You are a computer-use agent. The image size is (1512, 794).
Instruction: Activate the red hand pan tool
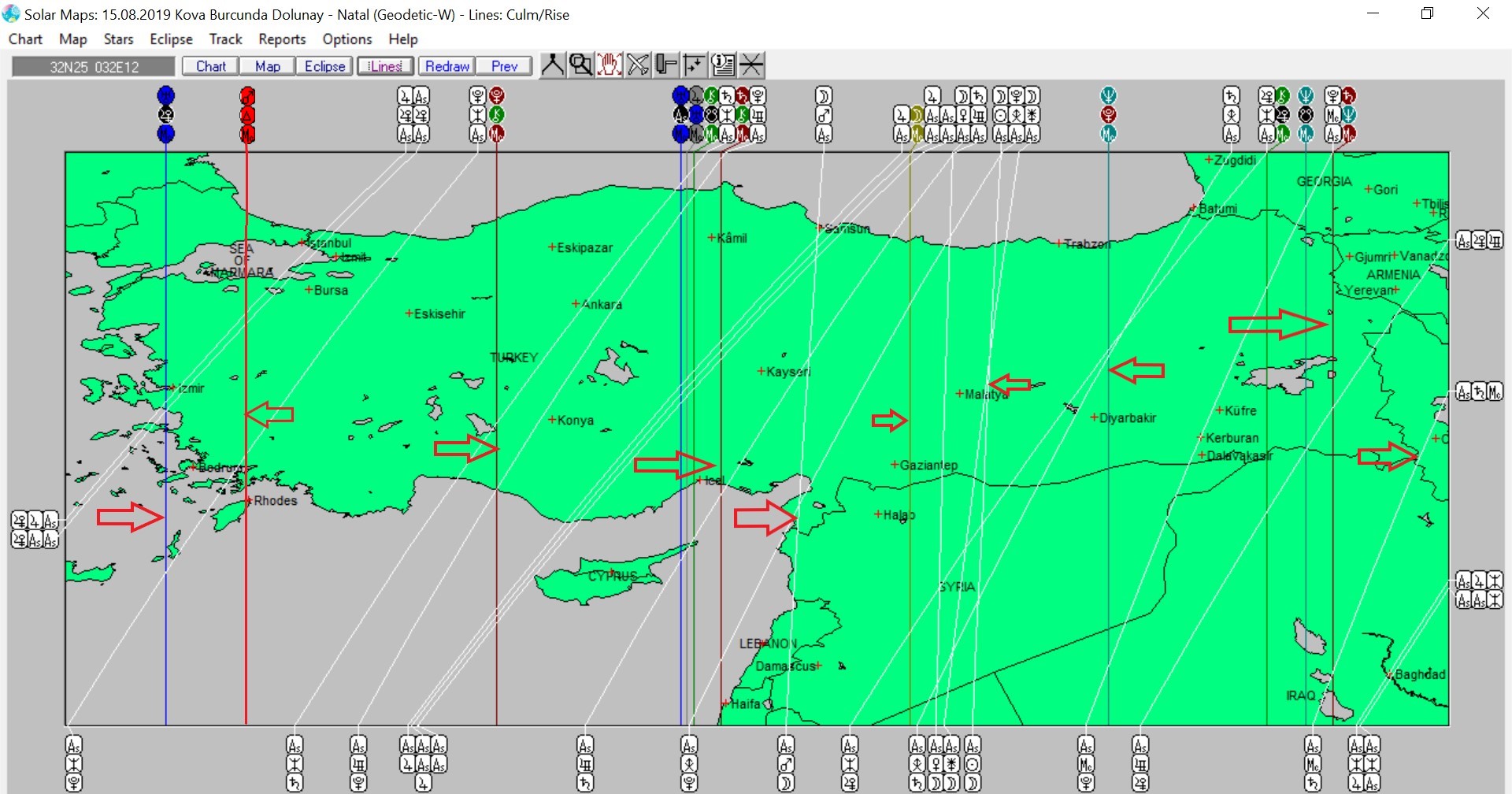click(609, 65)
